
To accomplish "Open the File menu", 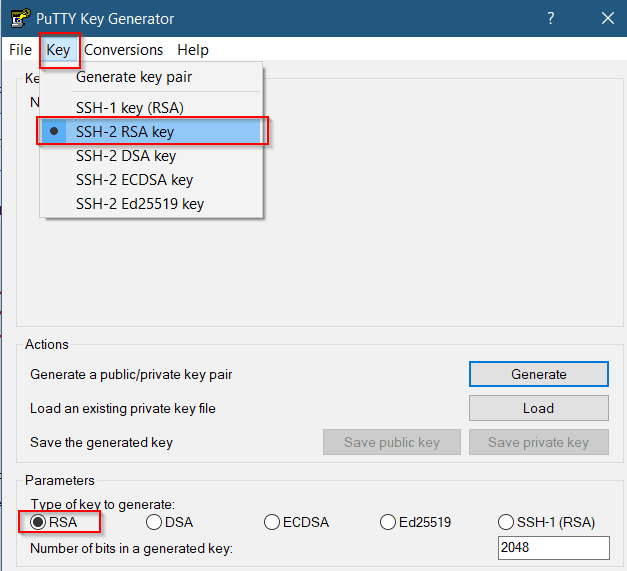I will 20,50.
